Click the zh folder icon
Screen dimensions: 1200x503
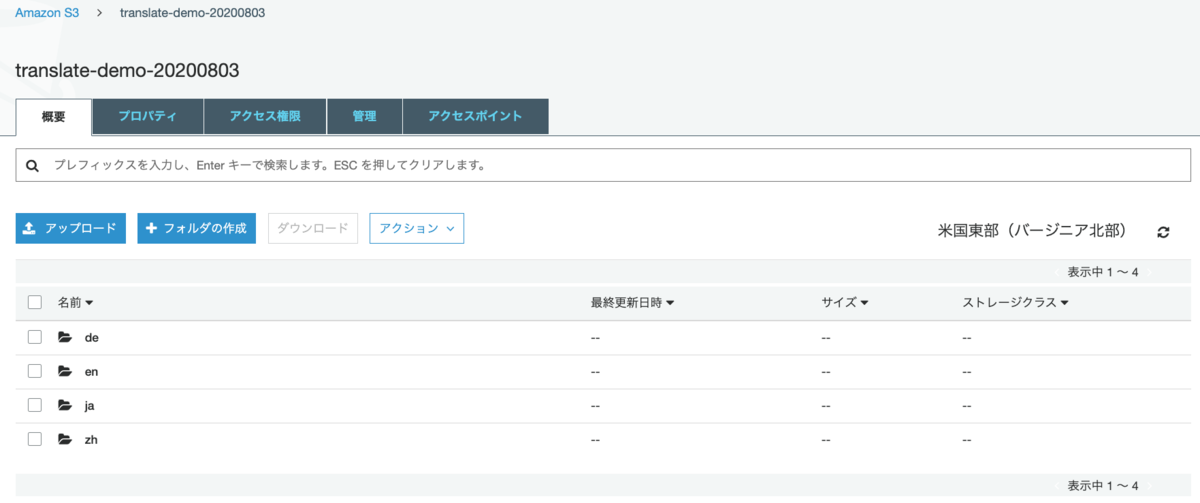tap(65, 439)
